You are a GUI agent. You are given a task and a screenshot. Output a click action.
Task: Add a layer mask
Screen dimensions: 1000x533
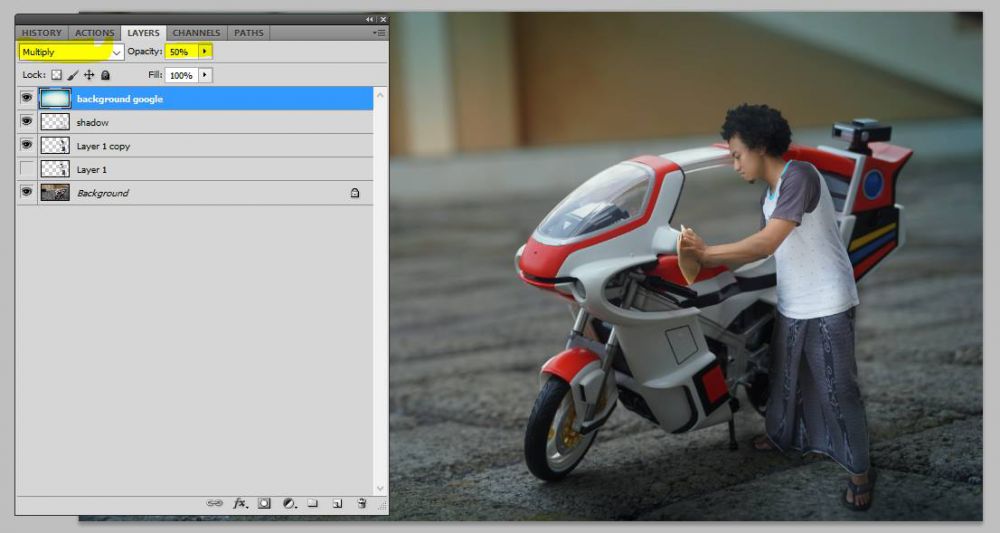(x=265, y=504)
